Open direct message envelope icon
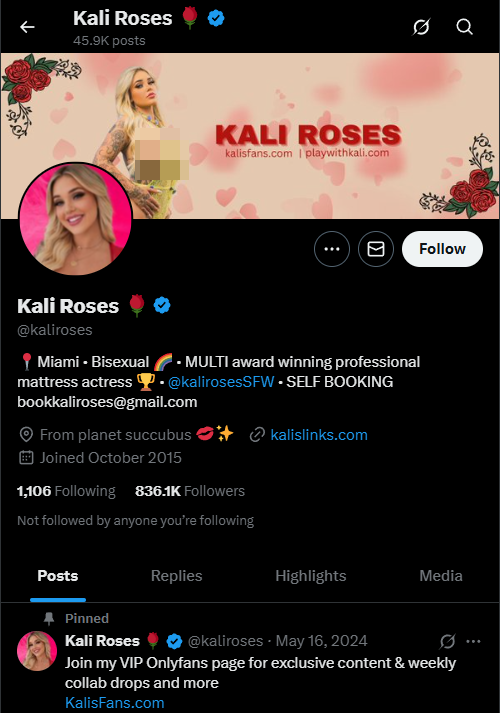 click(x=376, y=249)
